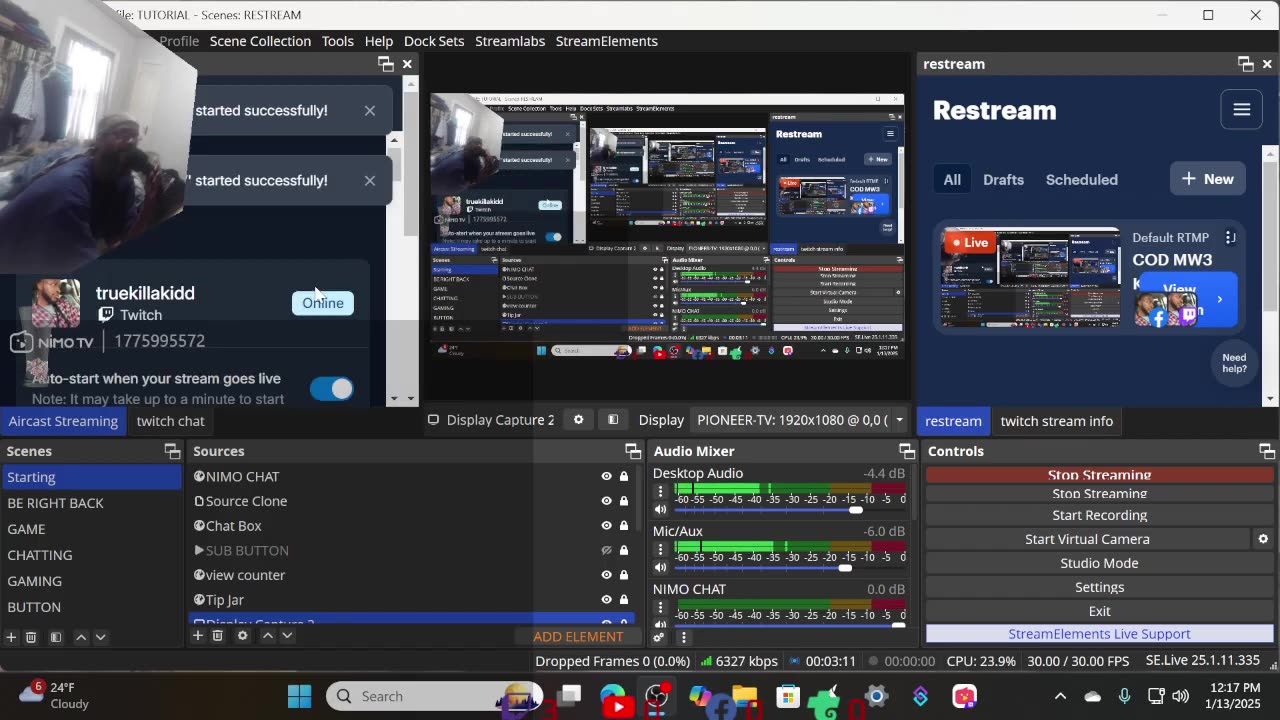This screenshot has height=720, width=1280.
Task: Switch to twitch chat tab
Action: (170, 421)
